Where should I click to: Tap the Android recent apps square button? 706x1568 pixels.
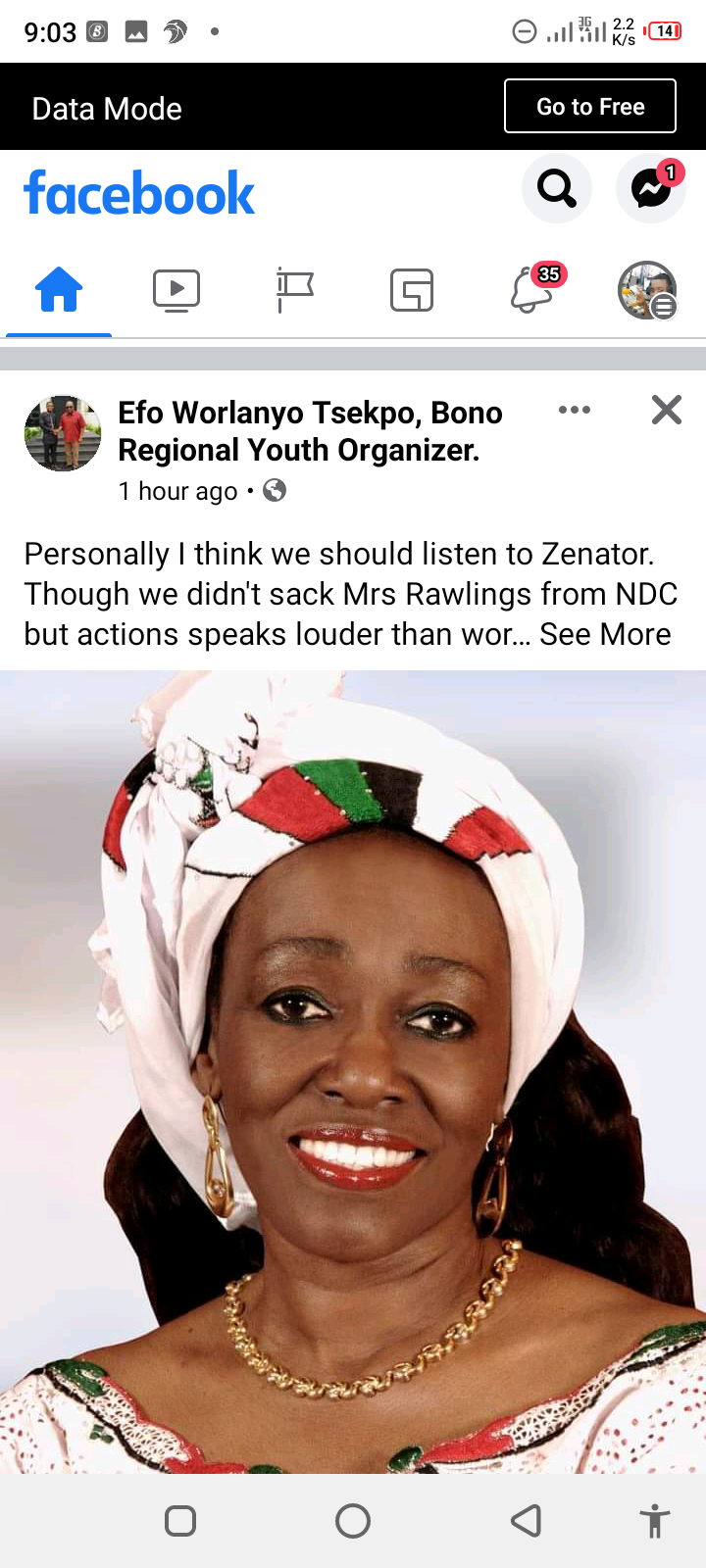tap(180, 1521)
